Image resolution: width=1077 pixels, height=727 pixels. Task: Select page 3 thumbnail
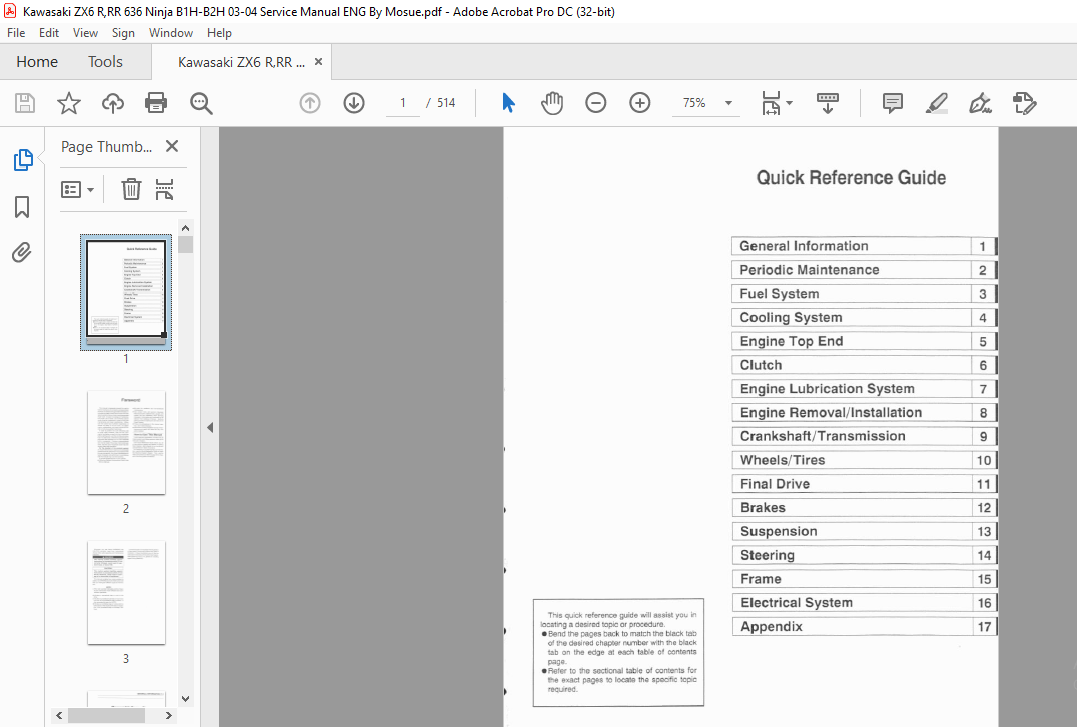coord(126,592)
